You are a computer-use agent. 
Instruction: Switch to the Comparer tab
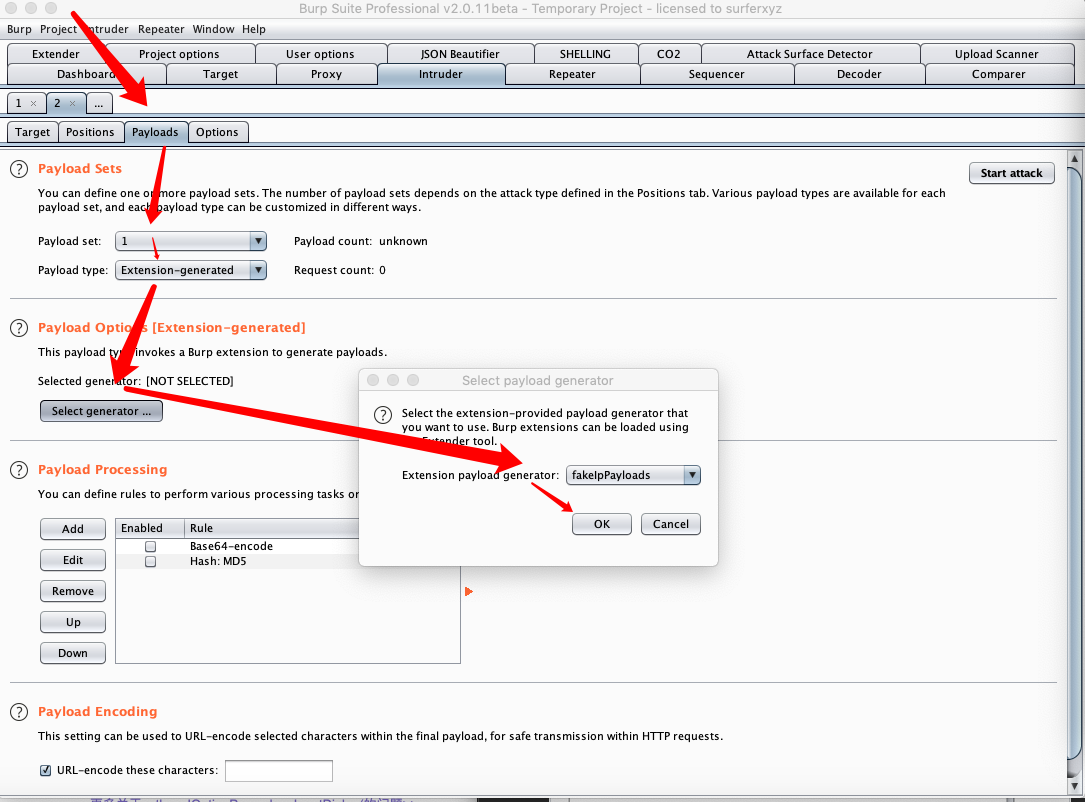pos(999,74)
